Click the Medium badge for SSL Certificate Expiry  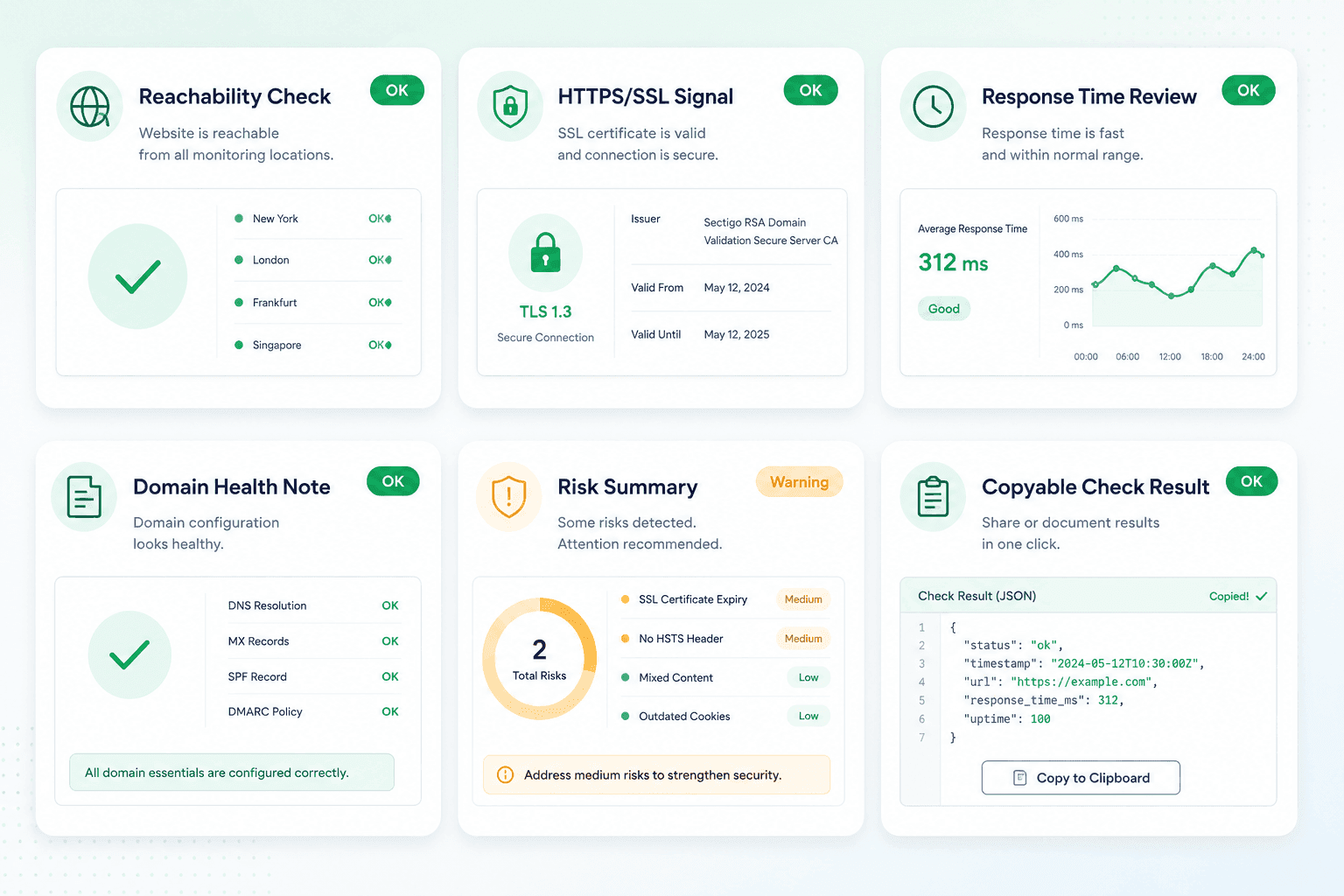[x=803, y=599]
